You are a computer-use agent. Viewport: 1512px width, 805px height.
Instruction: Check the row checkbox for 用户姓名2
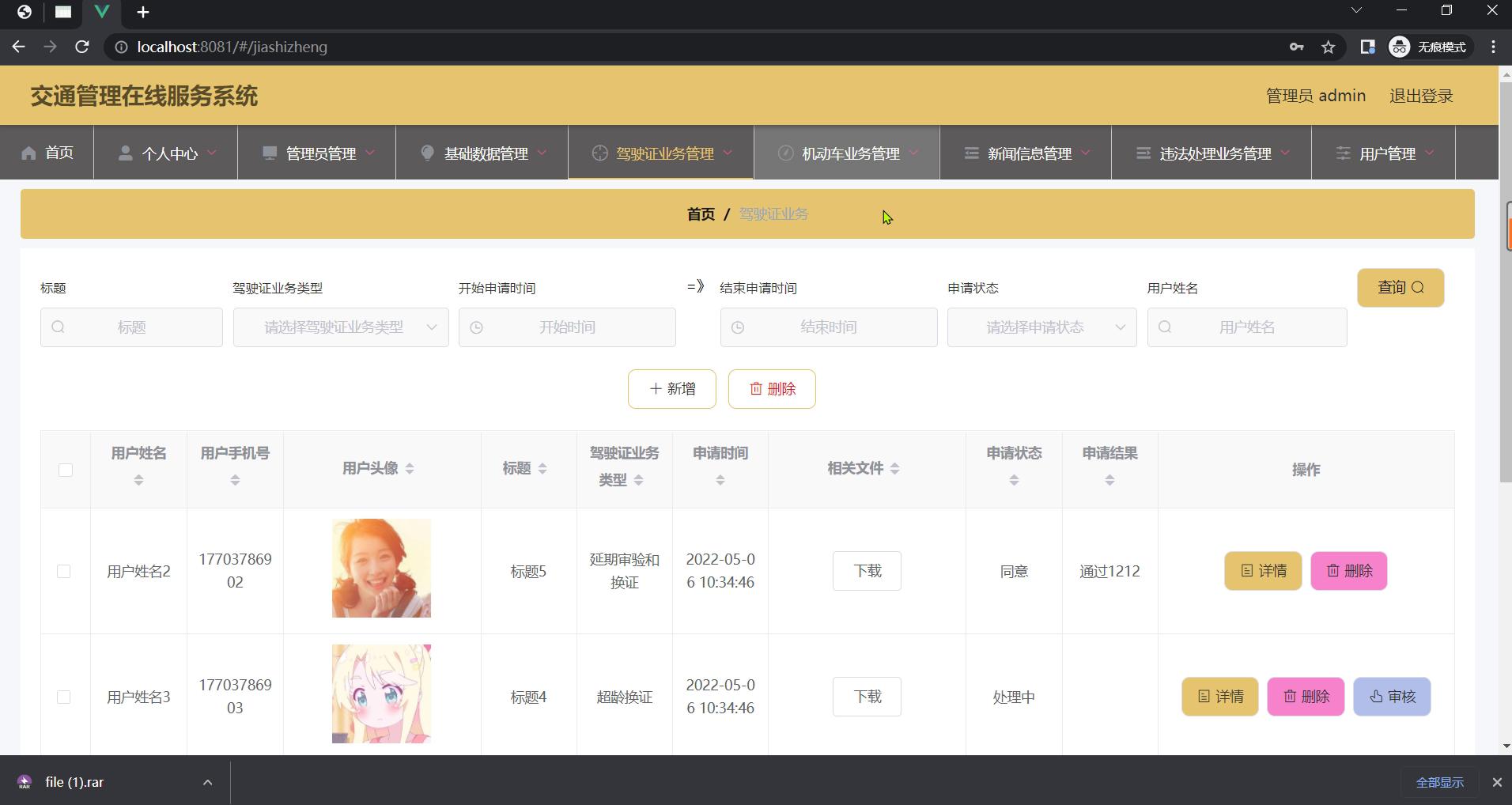coord(64,571)
